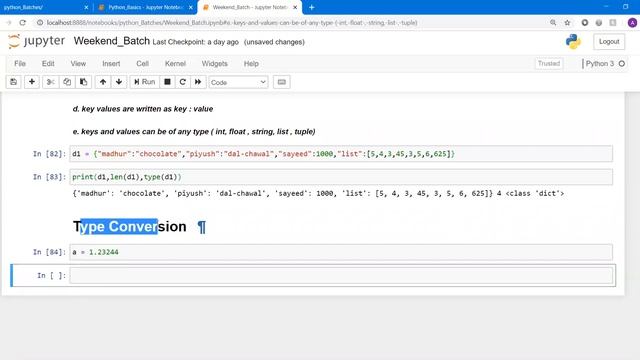Screen dimensions: 640x360
Task: Move the selected cell up
Action: pyautogui.click(x=103, y=82)
